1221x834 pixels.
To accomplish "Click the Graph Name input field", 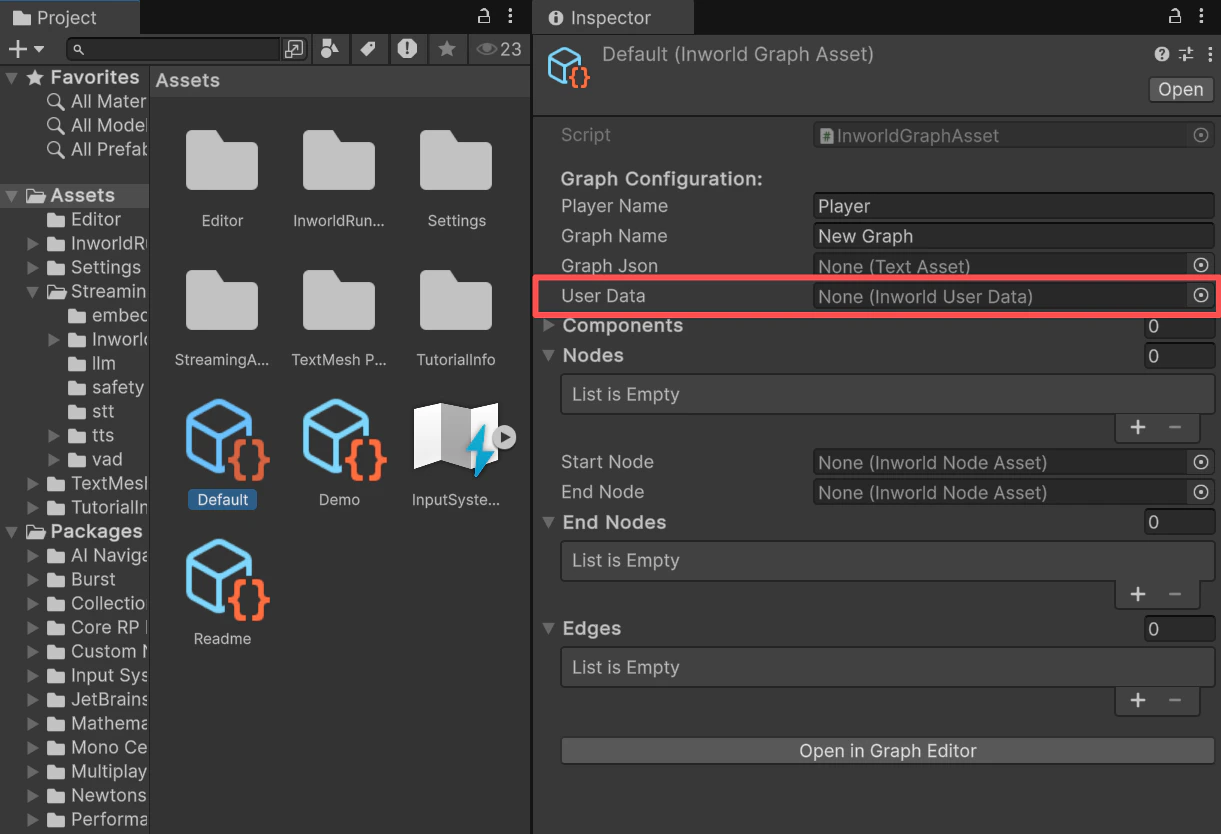I will coord(1014,236).
